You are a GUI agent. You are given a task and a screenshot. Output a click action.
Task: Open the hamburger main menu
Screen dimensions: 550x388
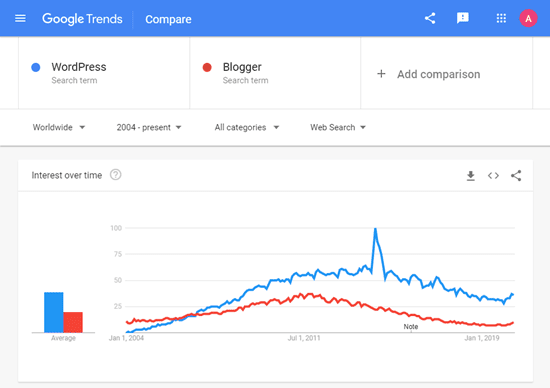click(x=20, y=18)
